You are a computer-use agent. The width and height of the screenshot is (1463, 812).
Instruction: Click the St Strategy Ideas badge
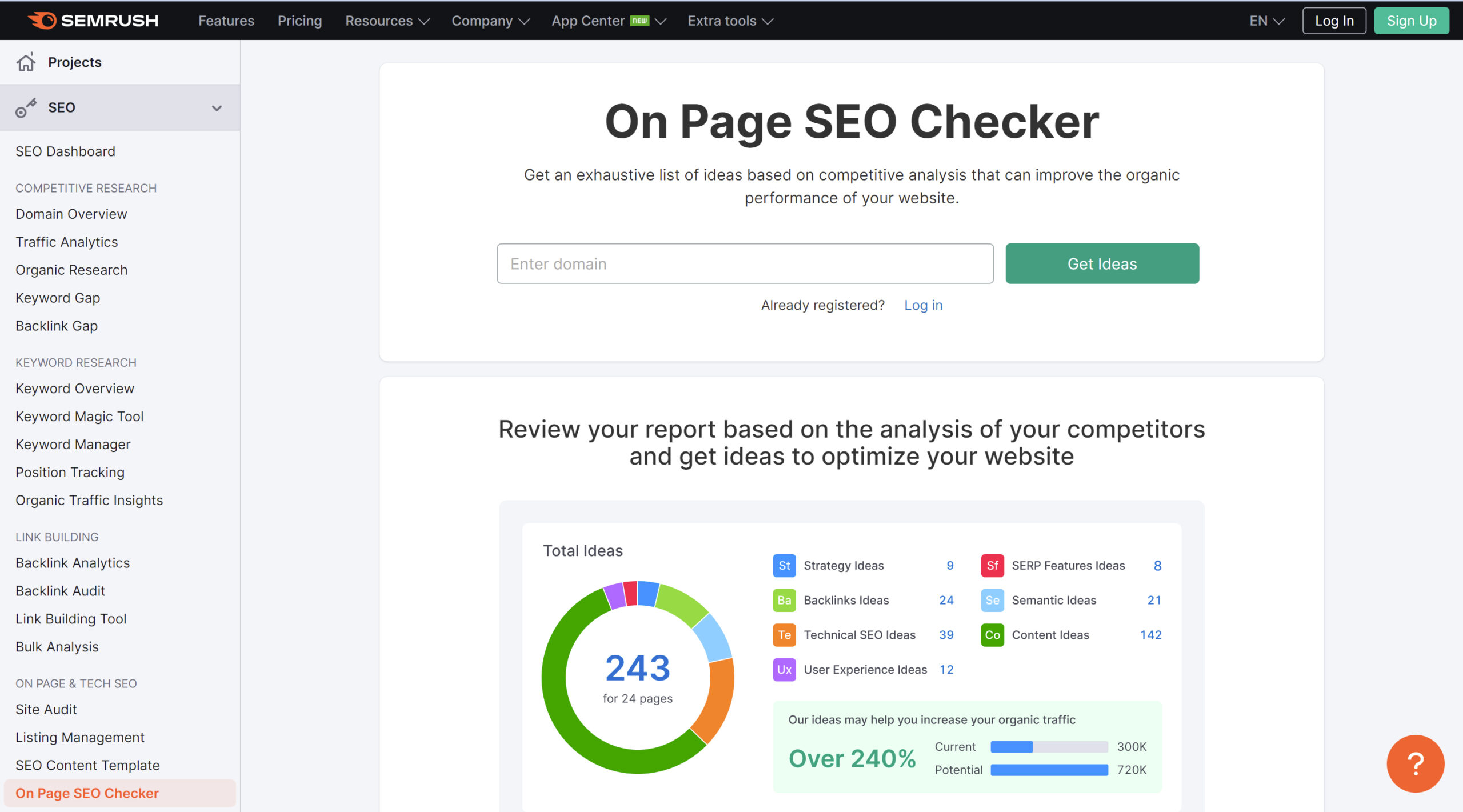tap(784, 565)
